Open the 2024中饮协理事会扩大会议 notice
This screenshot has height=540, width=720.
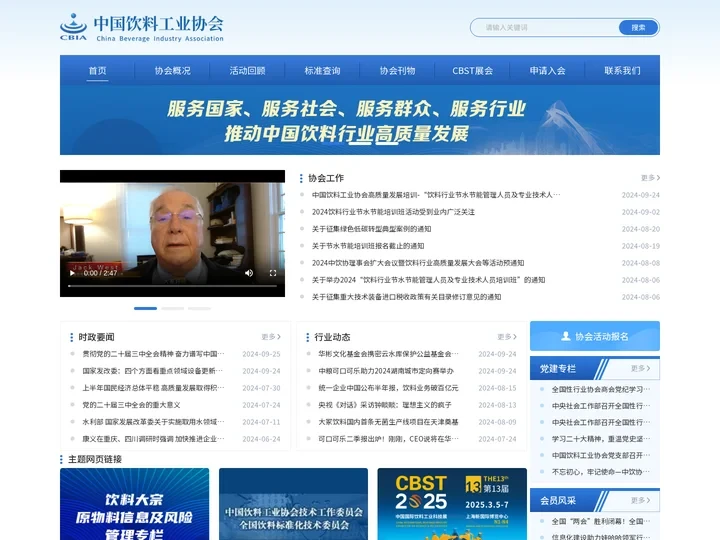[418, 263]
